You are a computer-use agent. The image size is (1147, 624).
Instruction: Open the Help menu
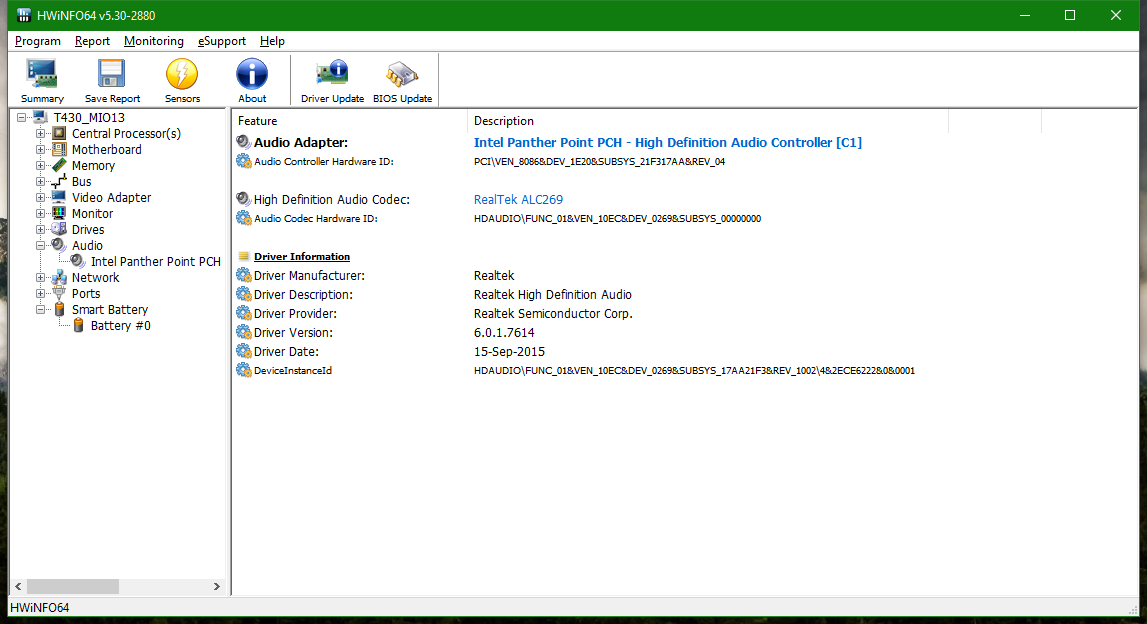coord(272,41)
